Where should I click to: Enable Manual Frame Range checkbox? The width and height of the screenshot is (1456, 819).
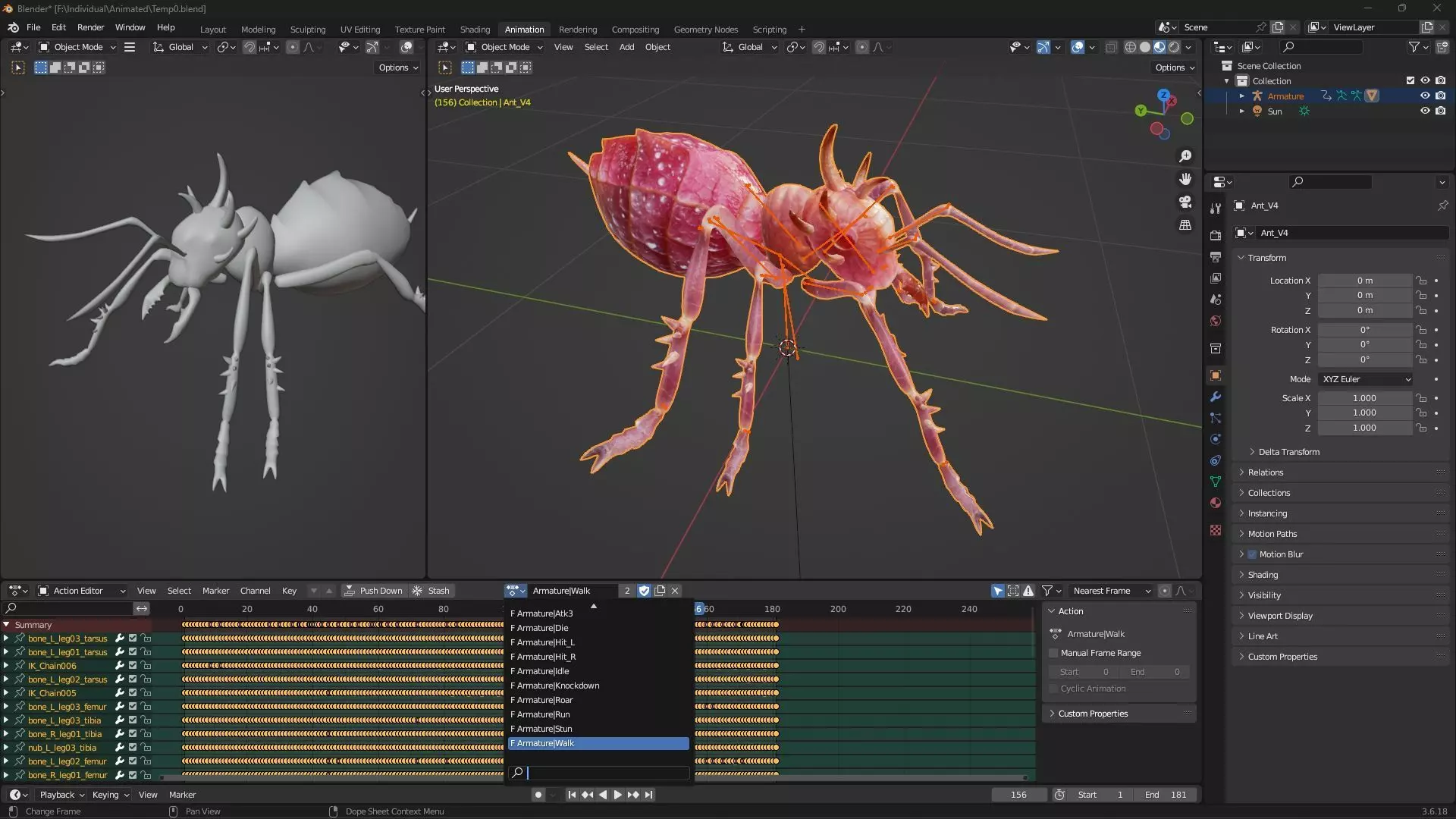[x=1053, y=653]
